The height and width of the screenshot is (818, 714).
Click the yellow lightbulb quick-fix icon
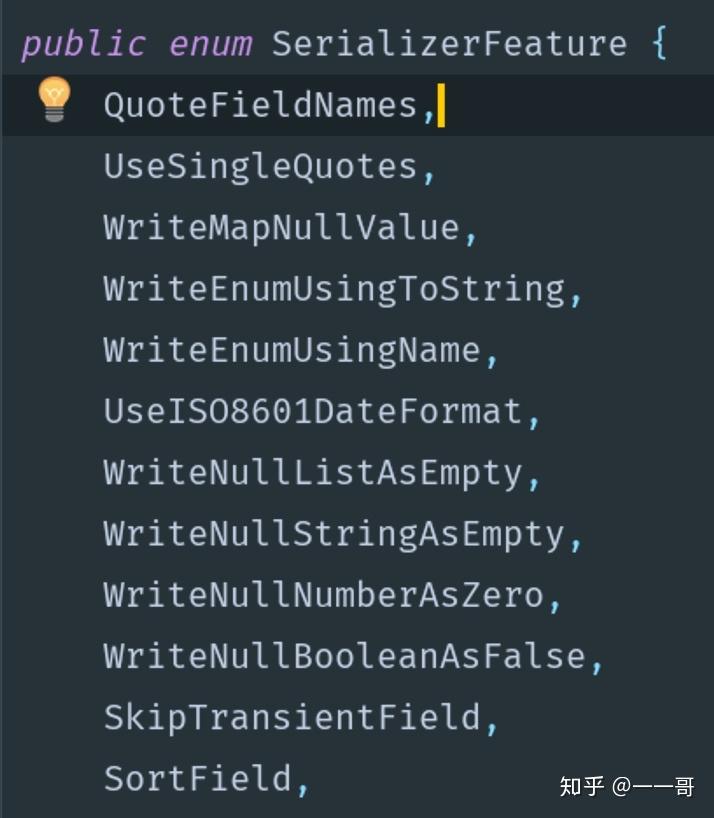pyautogui.click(x=54, y=100)
